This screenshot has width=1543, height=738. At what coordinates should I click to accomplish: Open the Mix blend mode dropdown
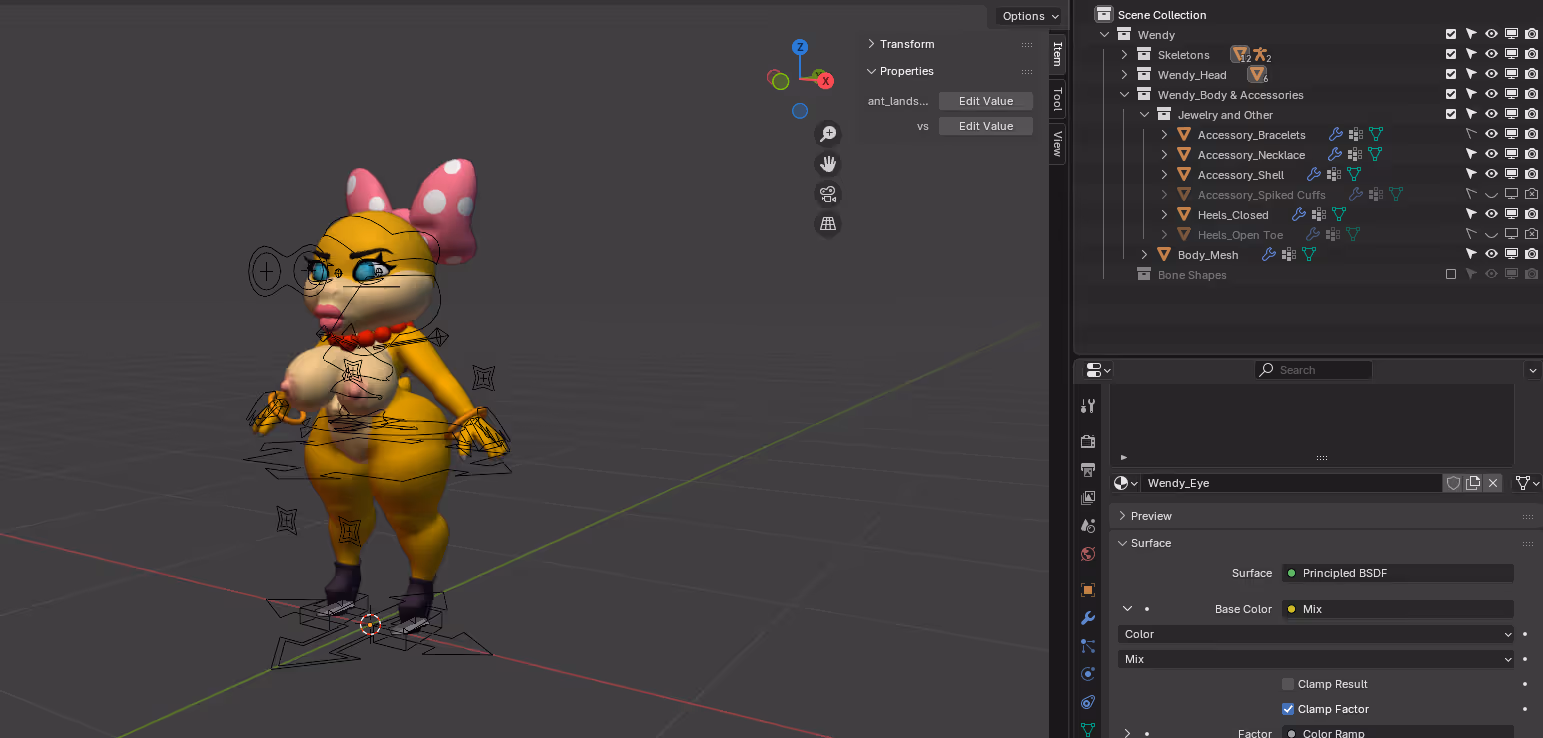point(1316,659)
